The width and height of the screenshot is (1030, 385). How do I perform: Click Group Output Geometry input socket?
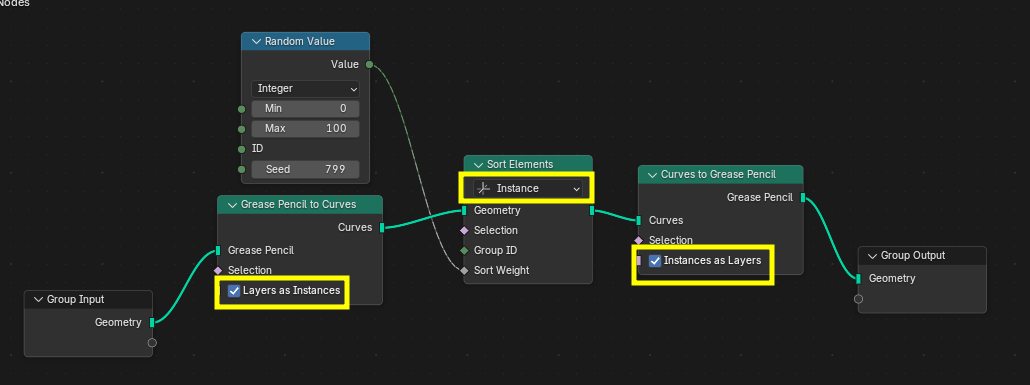pos(859,279)
